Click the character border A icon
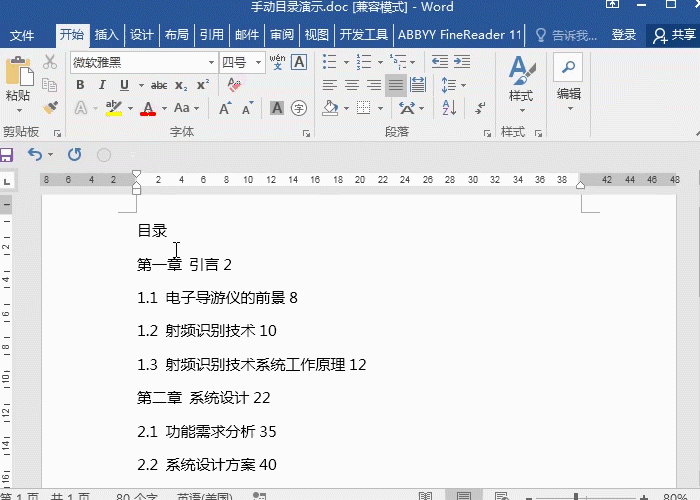 299,62
